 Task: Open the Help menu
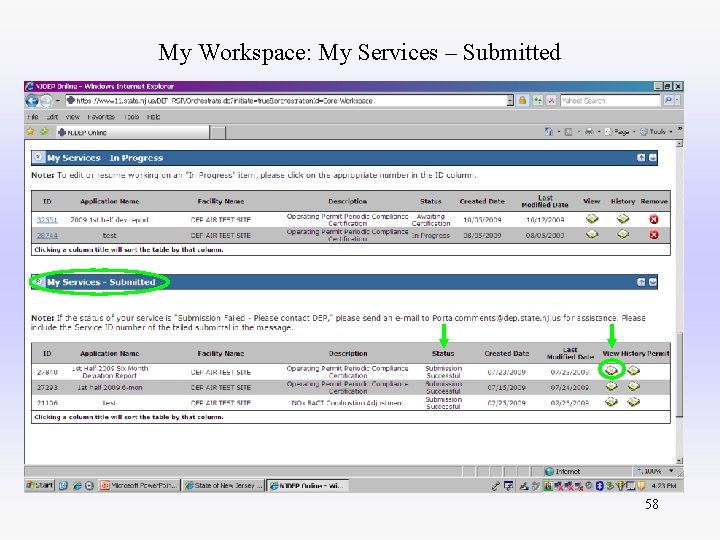(153, 117)
